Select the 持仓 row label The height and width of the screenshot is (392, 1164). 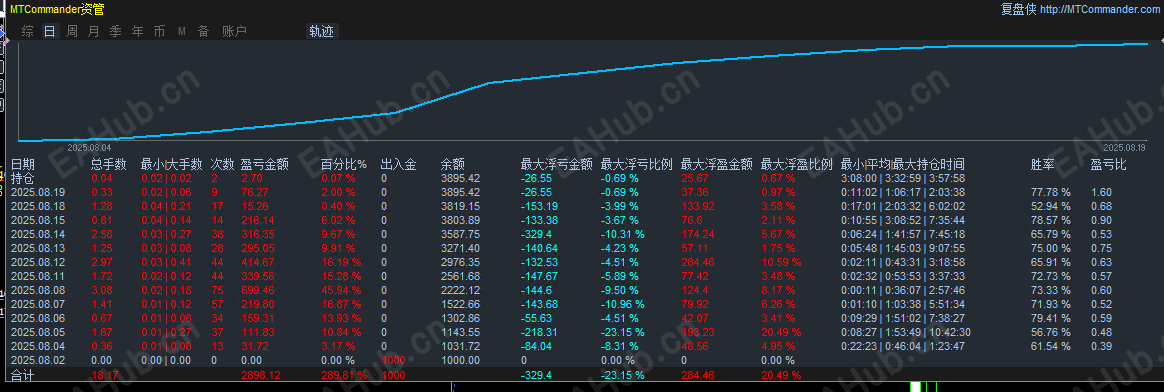pyautogui.click(x=23, y=178)
